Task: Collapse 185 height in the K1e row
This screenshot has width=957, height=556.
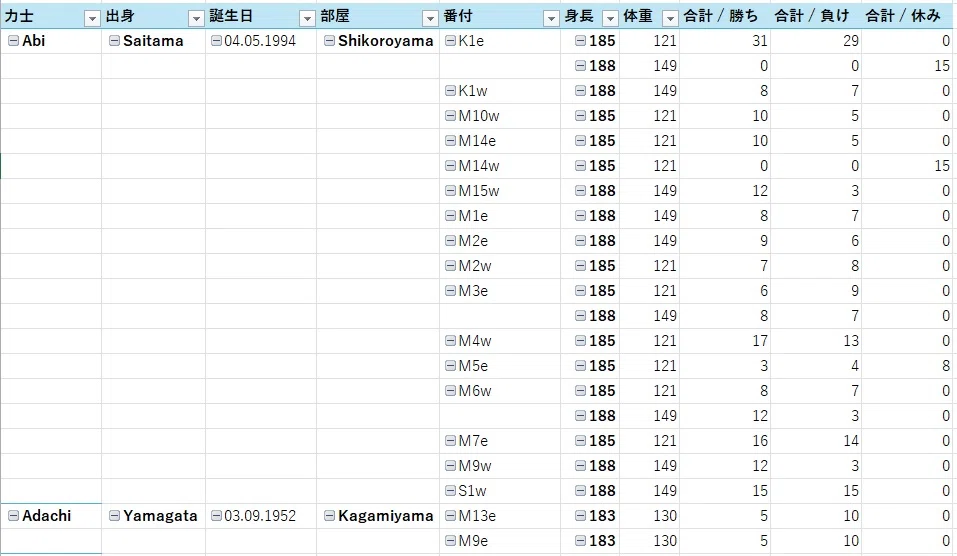Action: click(580, 41)
